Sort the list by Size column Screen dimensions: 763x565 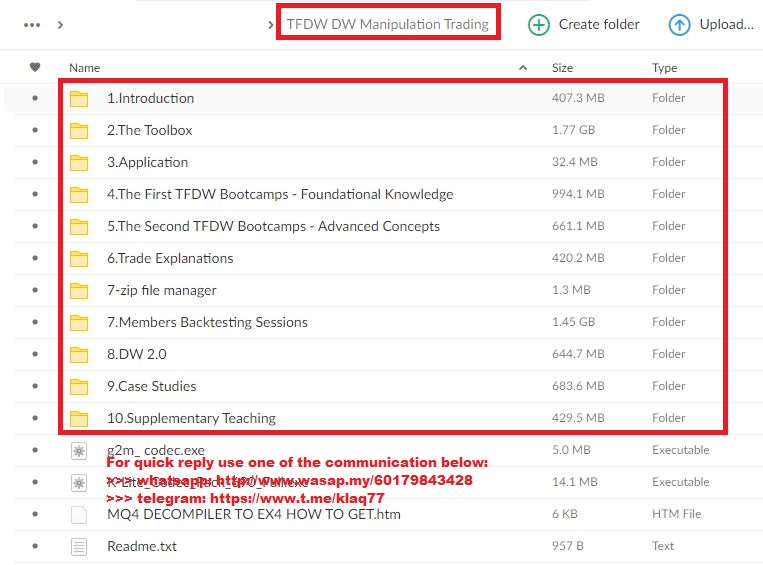tap(562, 68)
